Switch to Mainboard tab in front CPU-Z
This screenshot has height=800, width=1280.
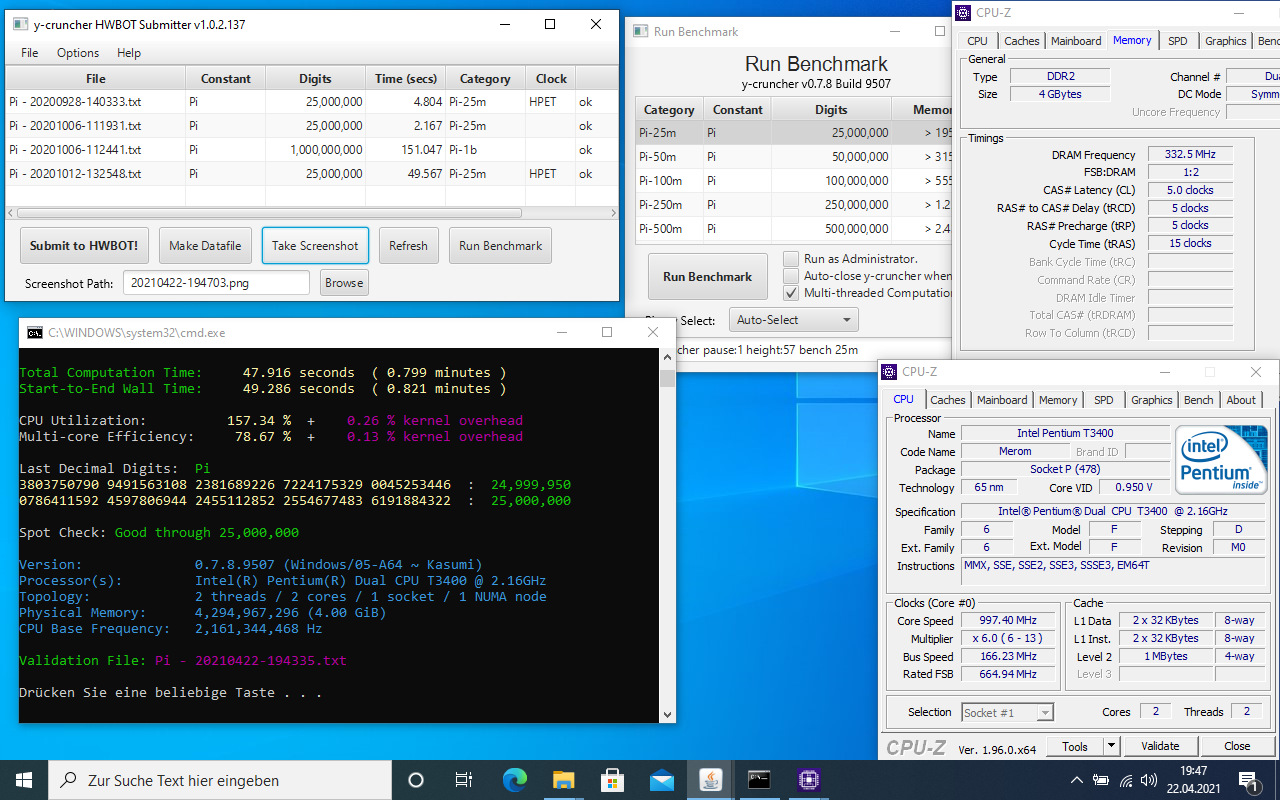pyautogui.click(x=1002, y=400)
